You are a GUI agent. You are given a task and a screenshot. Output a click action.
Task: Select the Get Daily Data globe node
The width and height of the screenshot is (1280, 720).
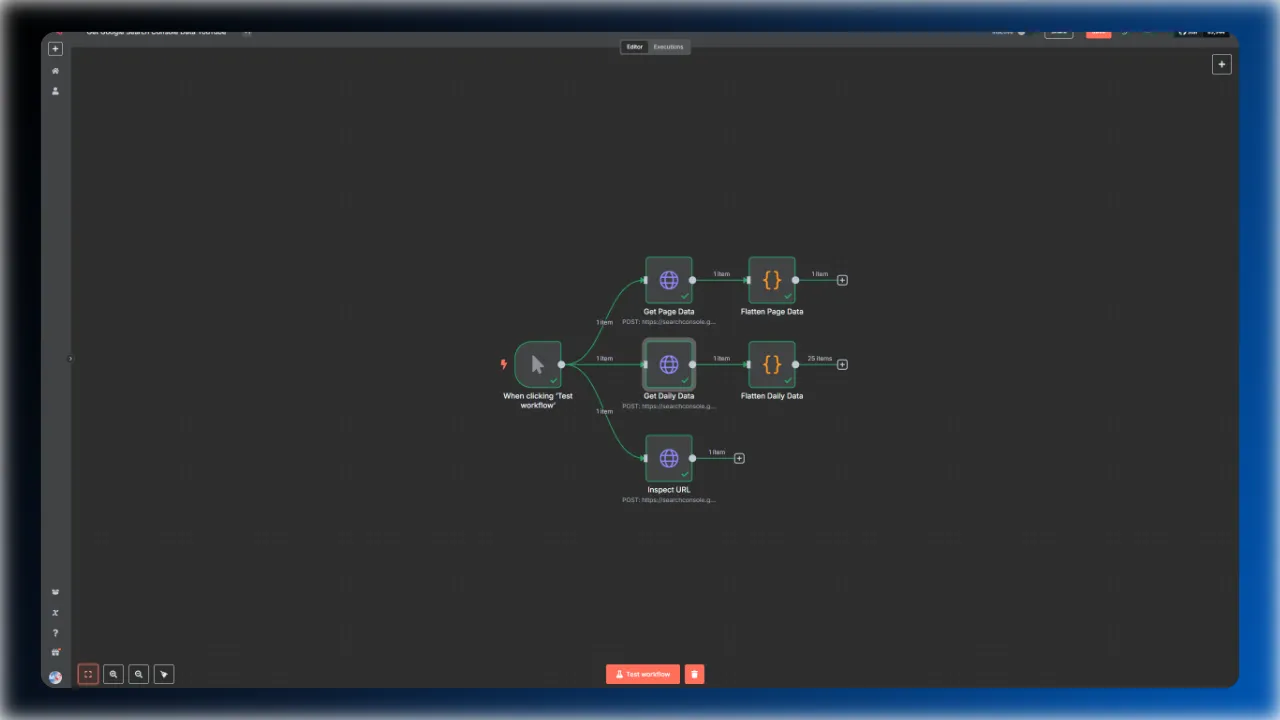click(x=668, y=364)
